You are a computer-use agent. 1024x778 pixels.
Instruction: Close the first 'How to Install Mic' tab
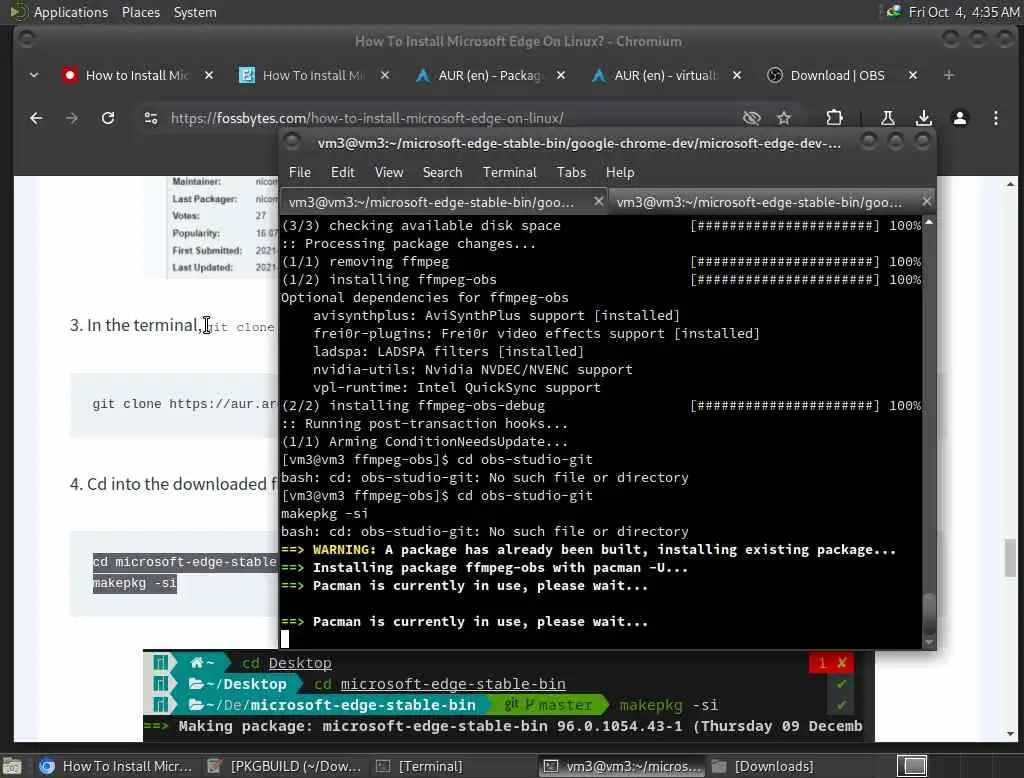click(x=209, y=76)
